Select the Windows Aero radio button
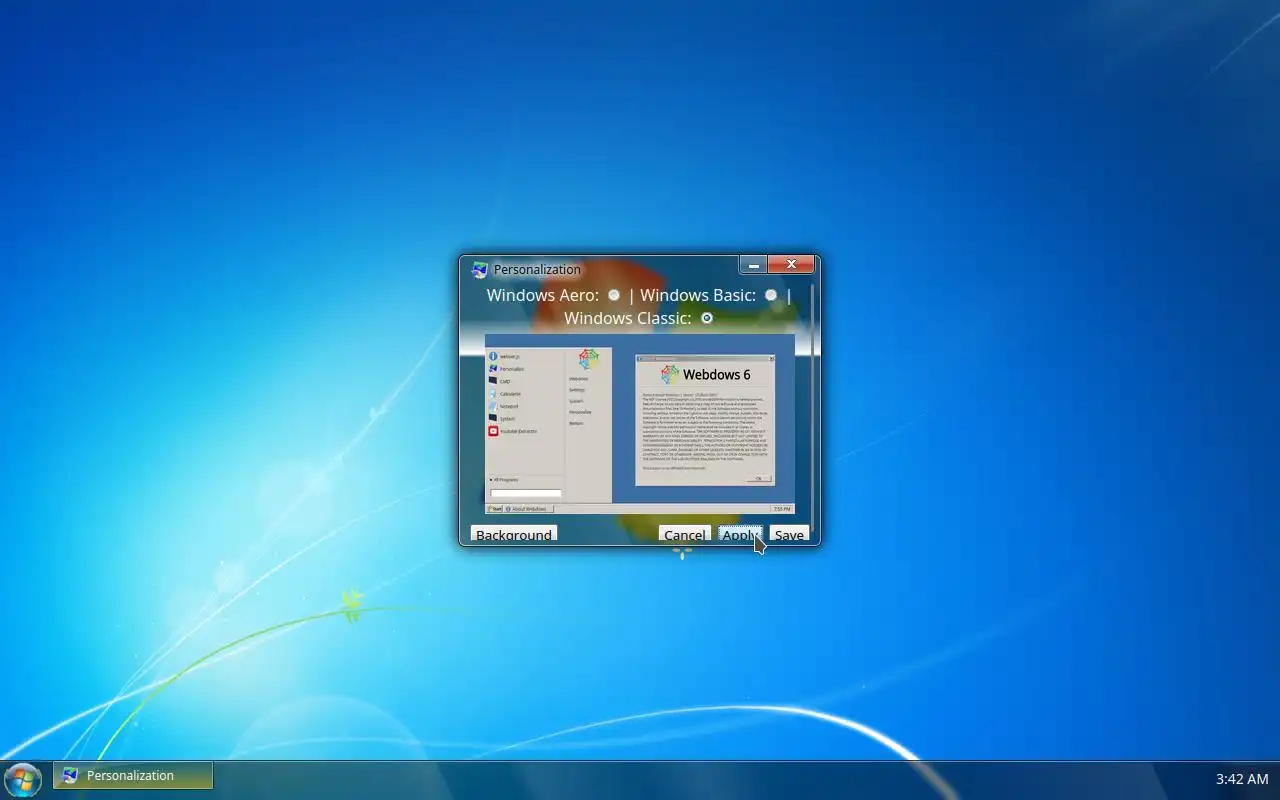Screen dimensions: 1280x800 (614, 295)
